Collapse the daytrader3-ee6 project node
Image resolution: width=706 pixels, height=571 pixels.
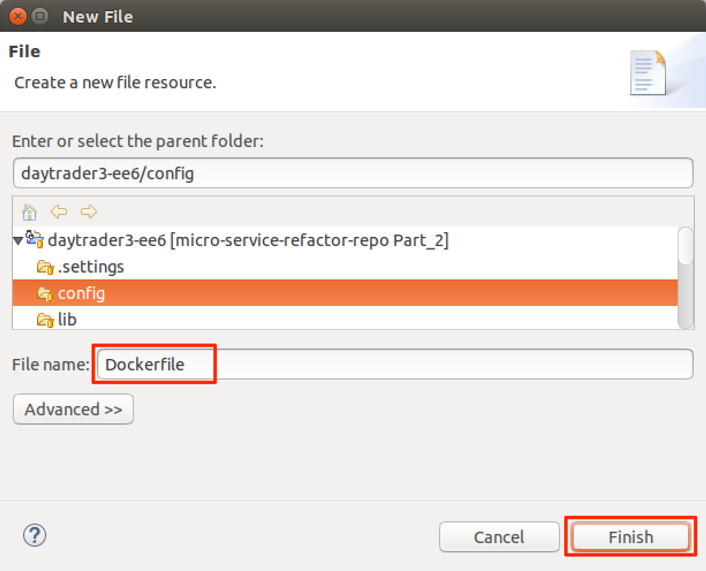pyautogui.click(x=18, y=241)
